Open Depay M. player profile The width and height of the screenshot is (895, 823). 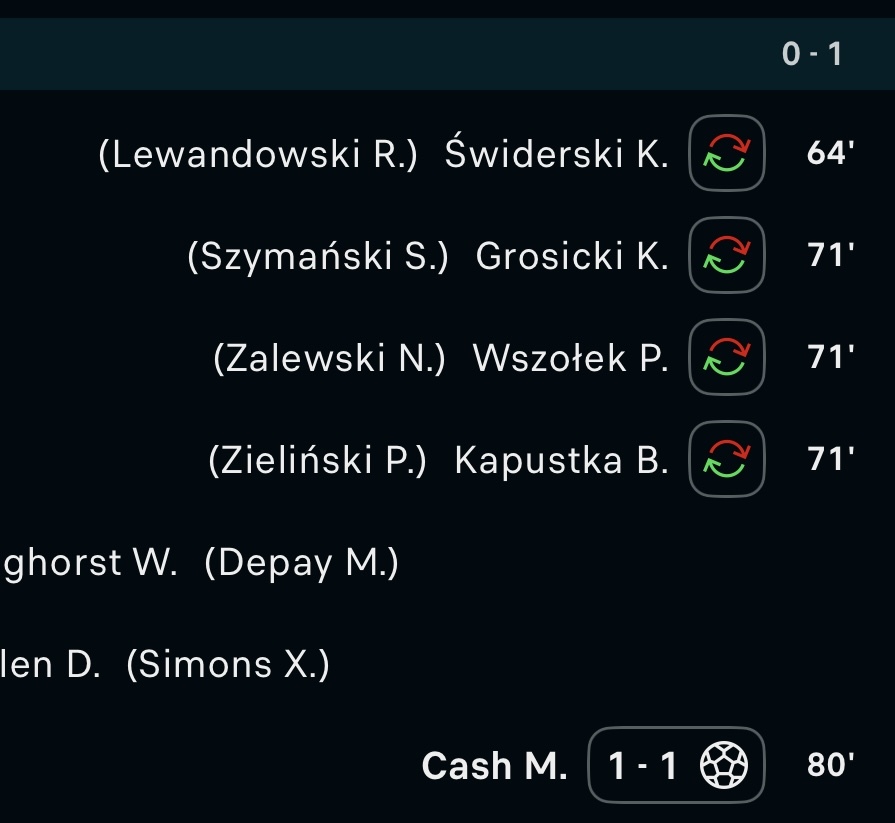coord(302,563)
